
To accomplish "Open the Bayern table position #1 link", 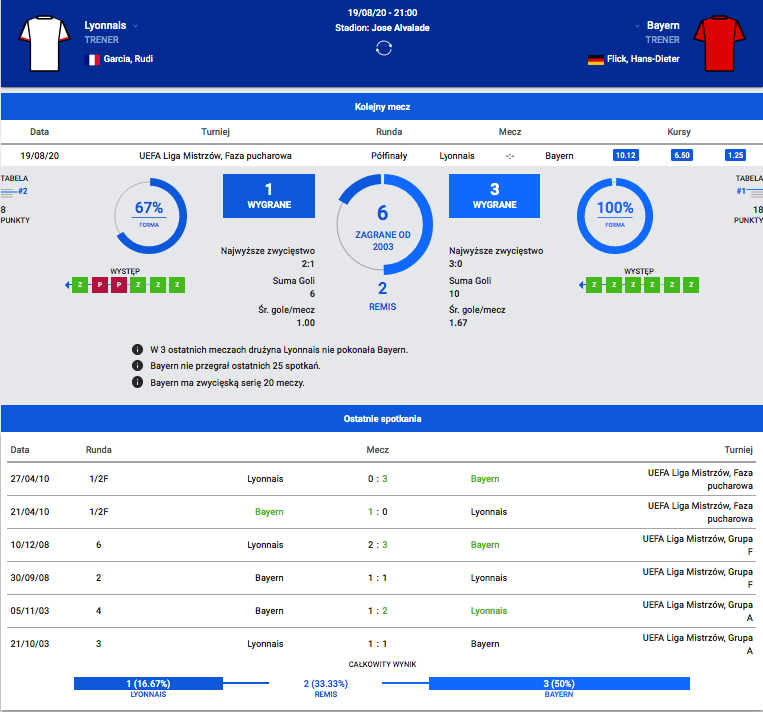I will 741,191.
